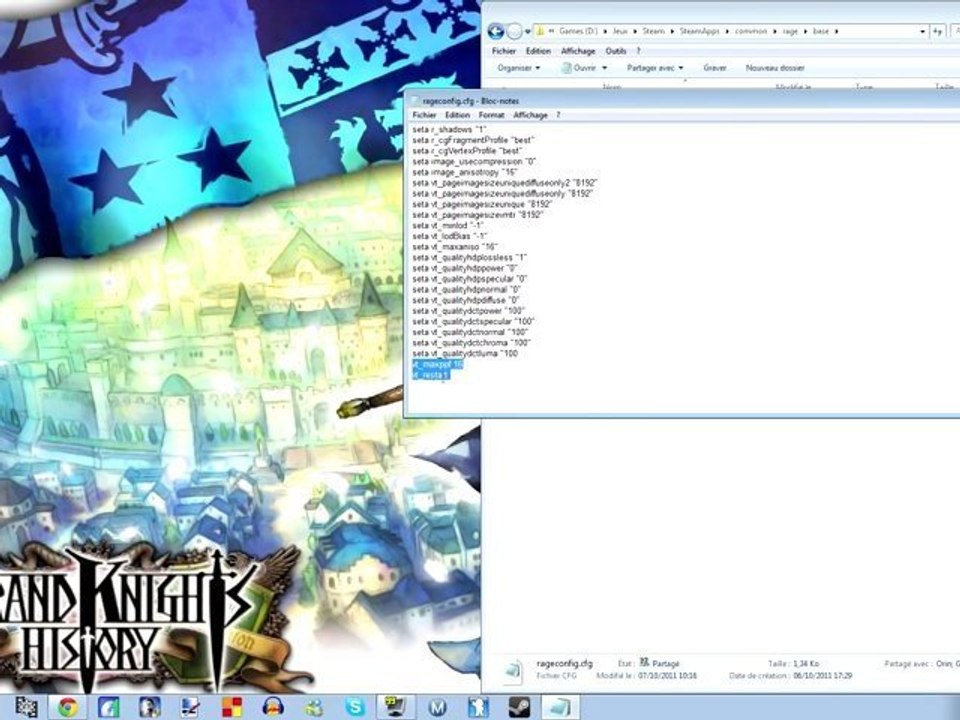This screenshot has height=720, width=960.
Task: Click the light blue notepad taskbar icon
Action: click(560, 707)
